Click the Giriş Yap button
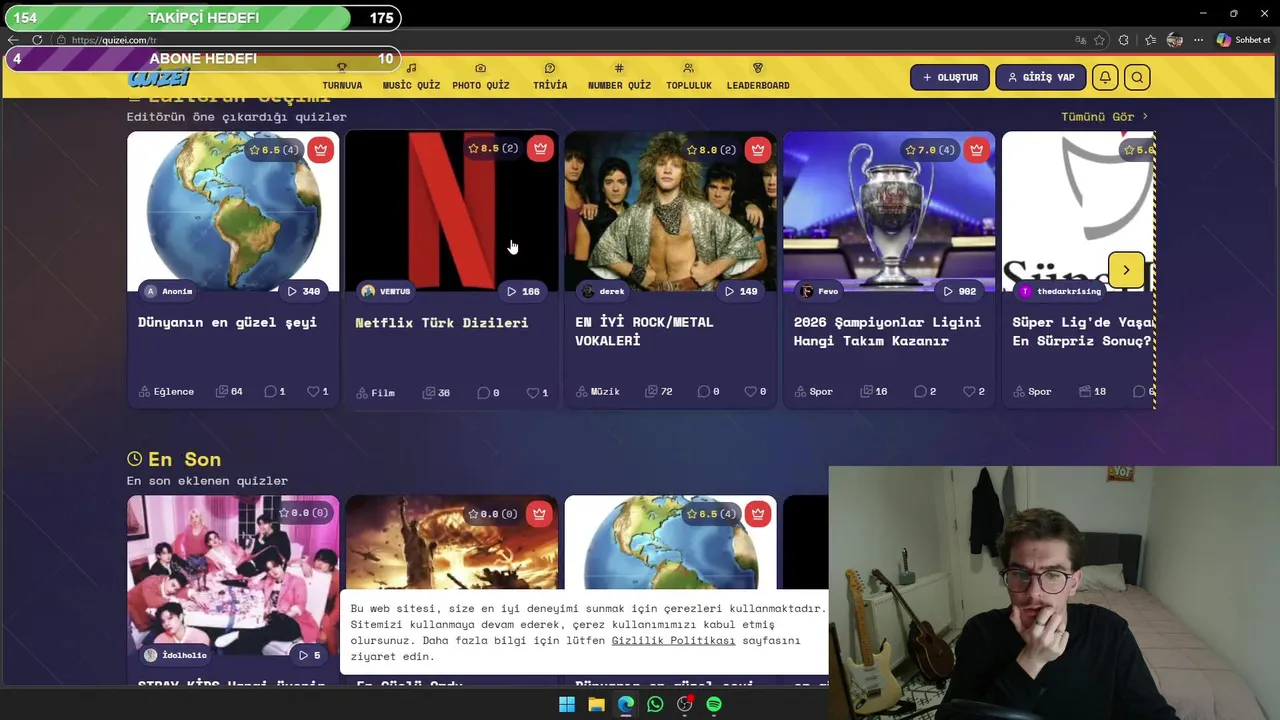The width and height of the screenshot is (1280, 720). pyautogui.click(x=1040, y=77)
